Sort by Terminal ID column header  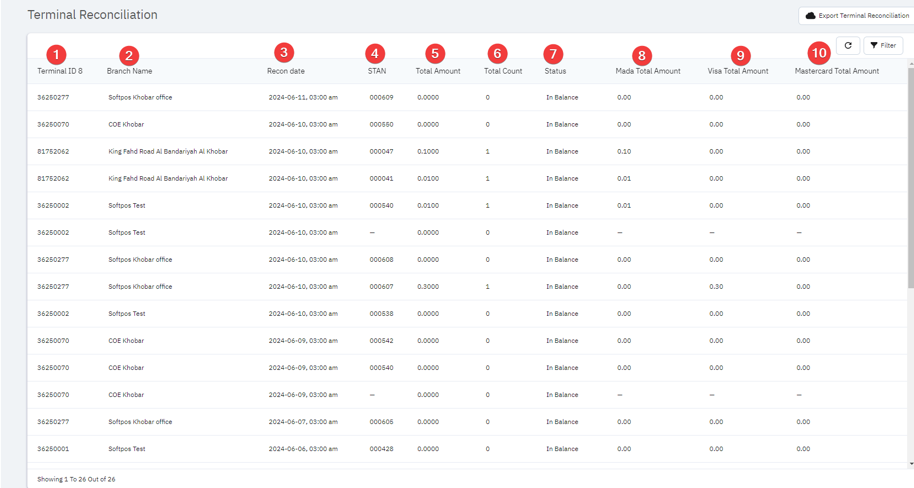point(60,72)
